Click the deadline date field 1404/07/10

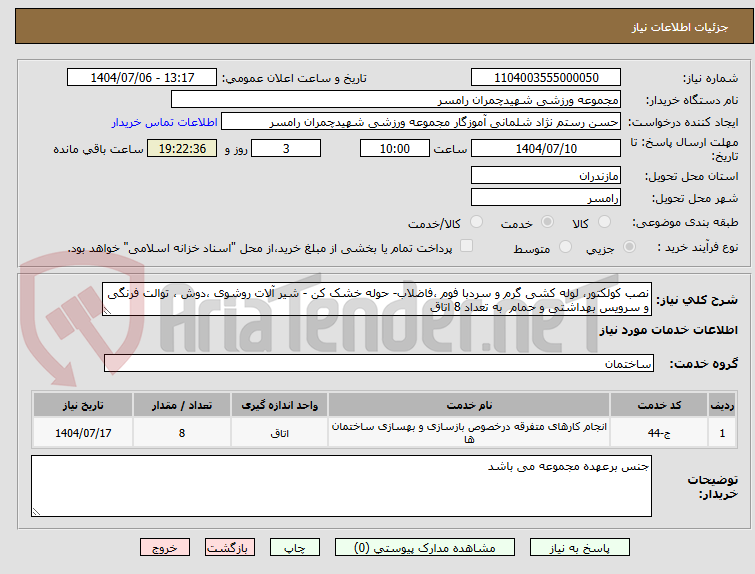[546, 148]
